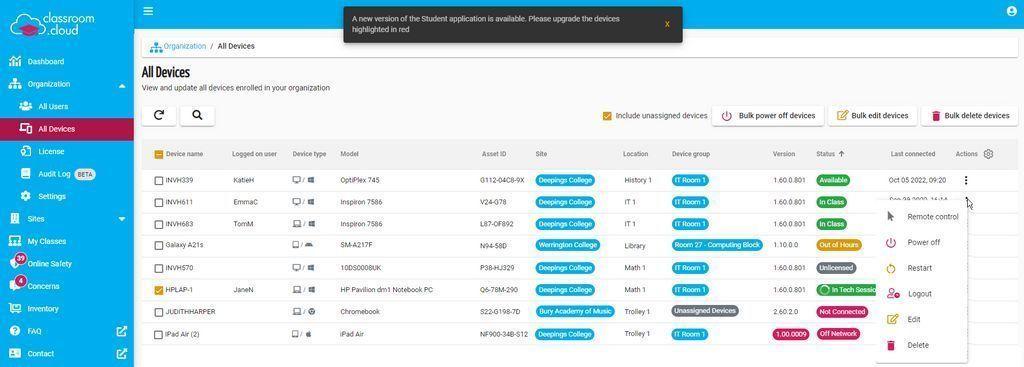The height and width of the screenshot is (367, 1024).
Task: Click Bulk edit devices button
Action: tap(872, 116)
